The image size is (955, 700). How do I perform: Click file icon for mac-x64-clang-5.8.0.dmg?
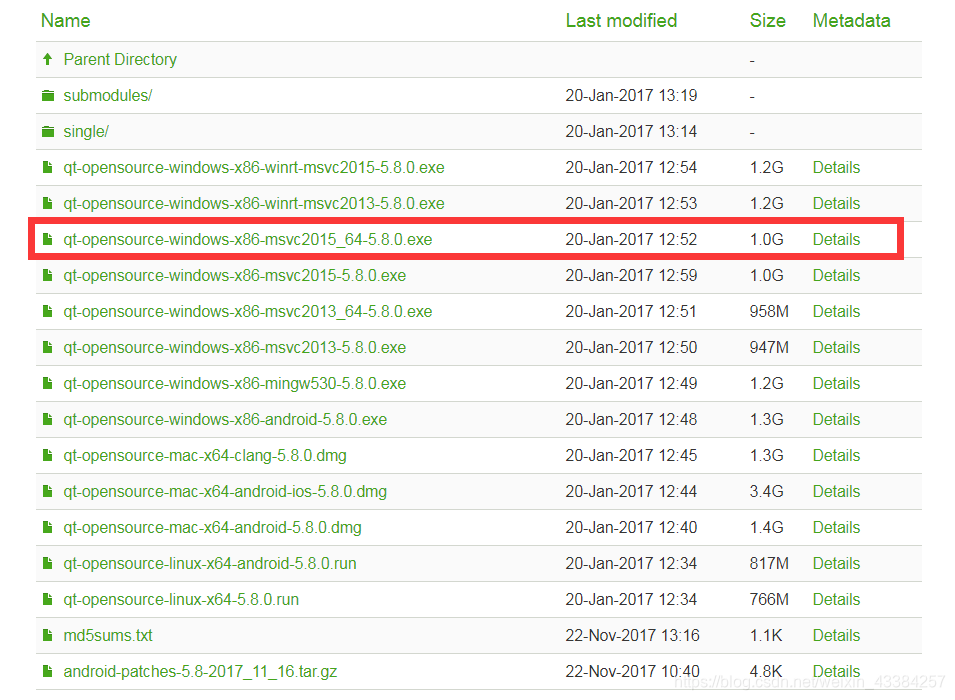point(48,455)
